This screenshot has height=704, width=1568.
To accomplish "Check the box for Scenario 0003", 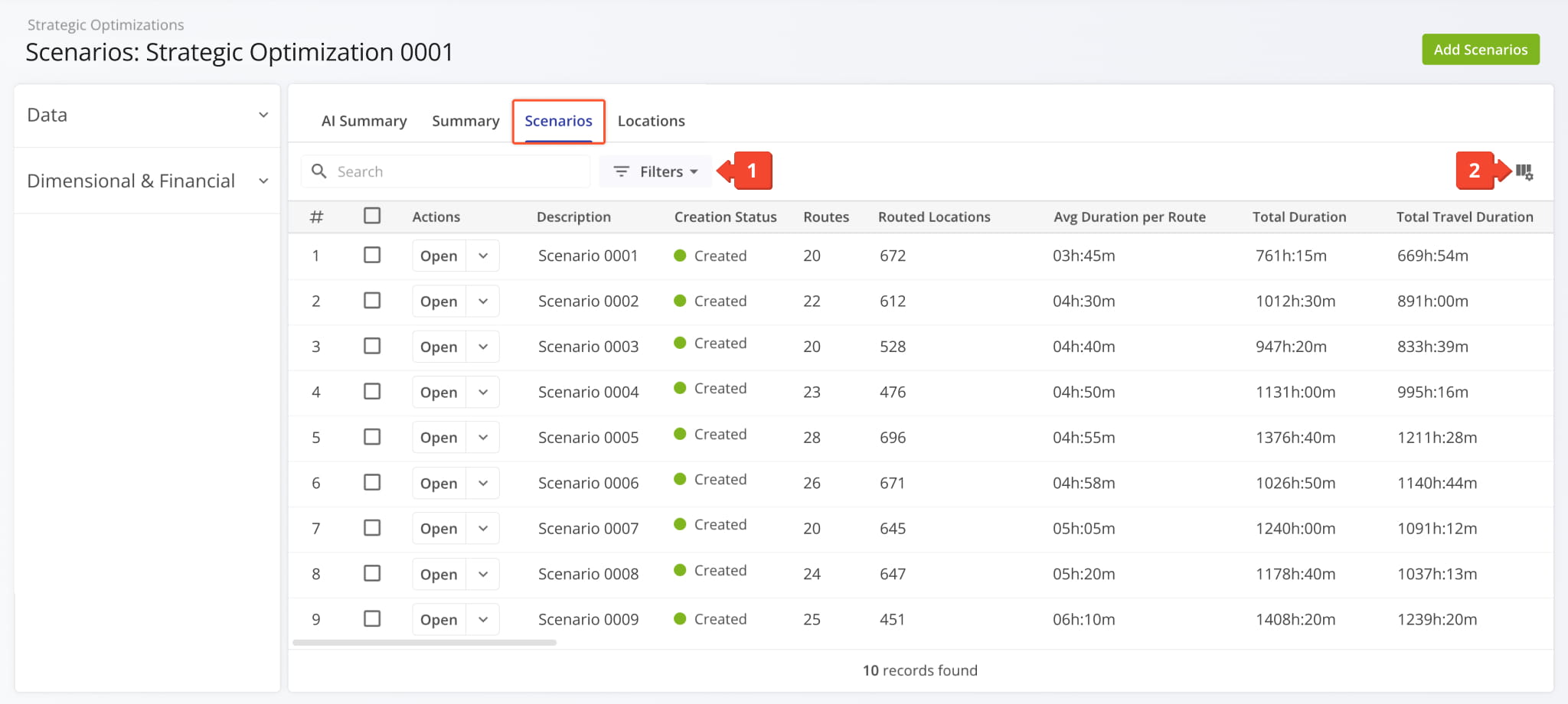I will click(x=372, y=346).
